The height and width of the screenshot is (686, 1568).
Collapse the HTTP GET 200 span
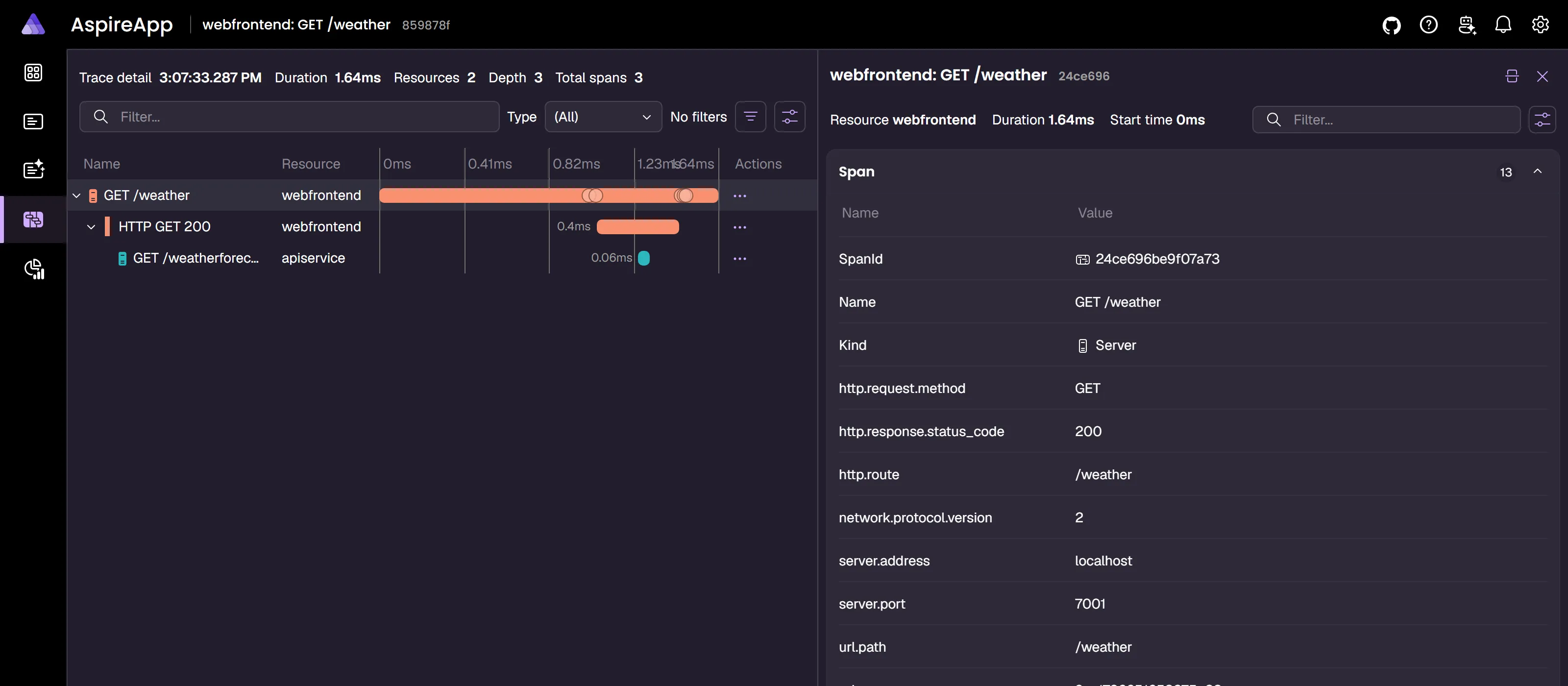[x=91, y=227]
